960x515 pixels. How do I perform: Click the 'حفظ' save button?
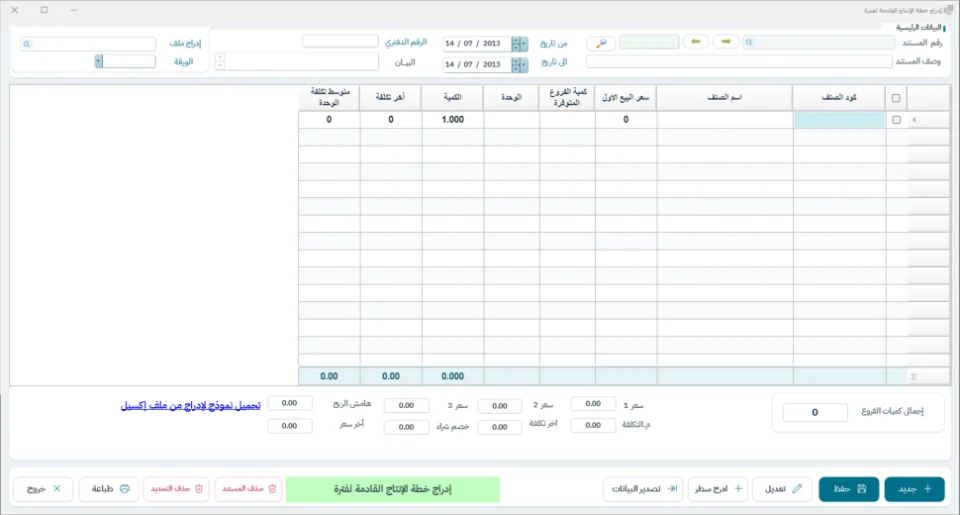coord(849,489)
